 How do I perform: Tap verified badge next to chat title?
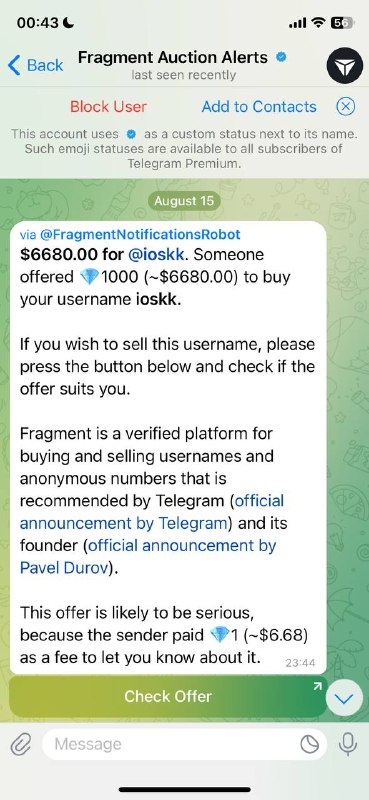click(281, 57)
